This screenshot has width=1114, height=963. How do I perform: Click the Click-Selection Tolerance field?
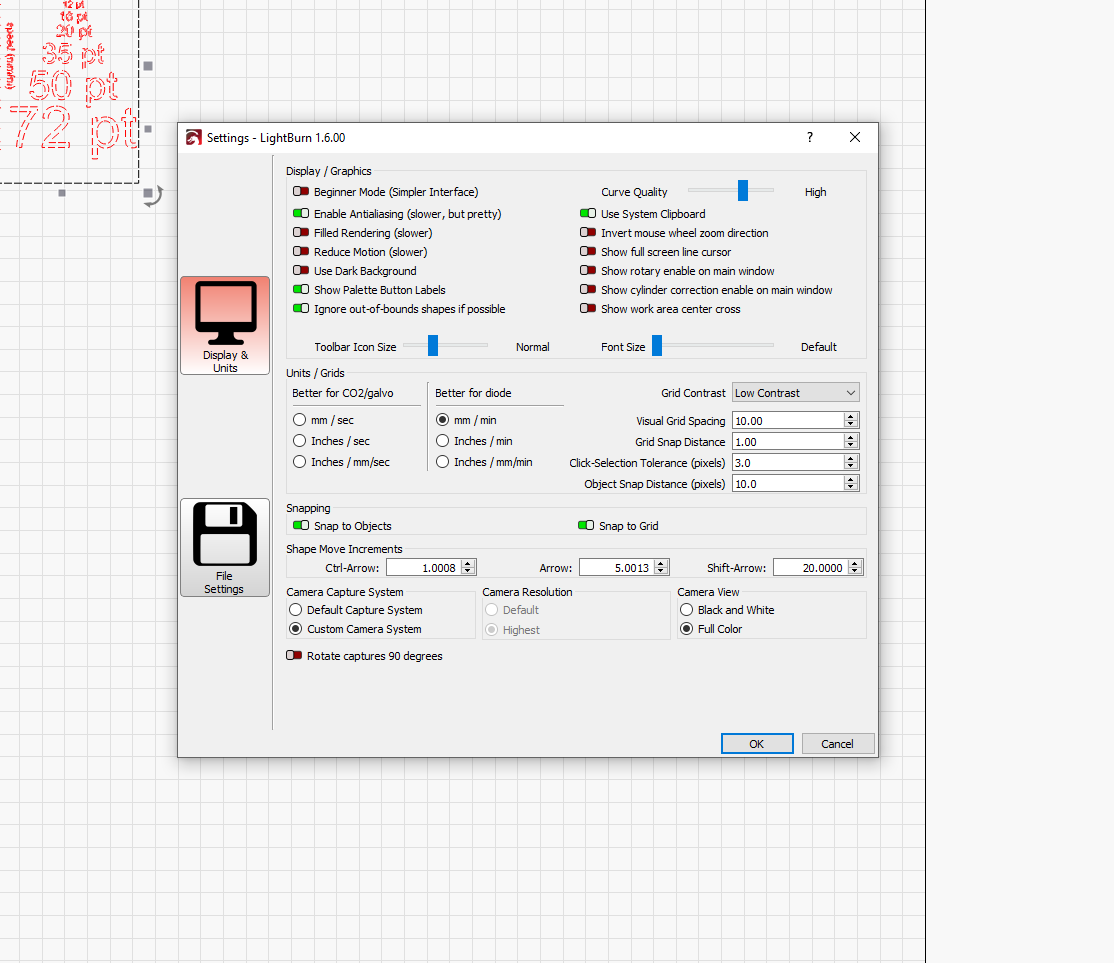click(788, 463)
